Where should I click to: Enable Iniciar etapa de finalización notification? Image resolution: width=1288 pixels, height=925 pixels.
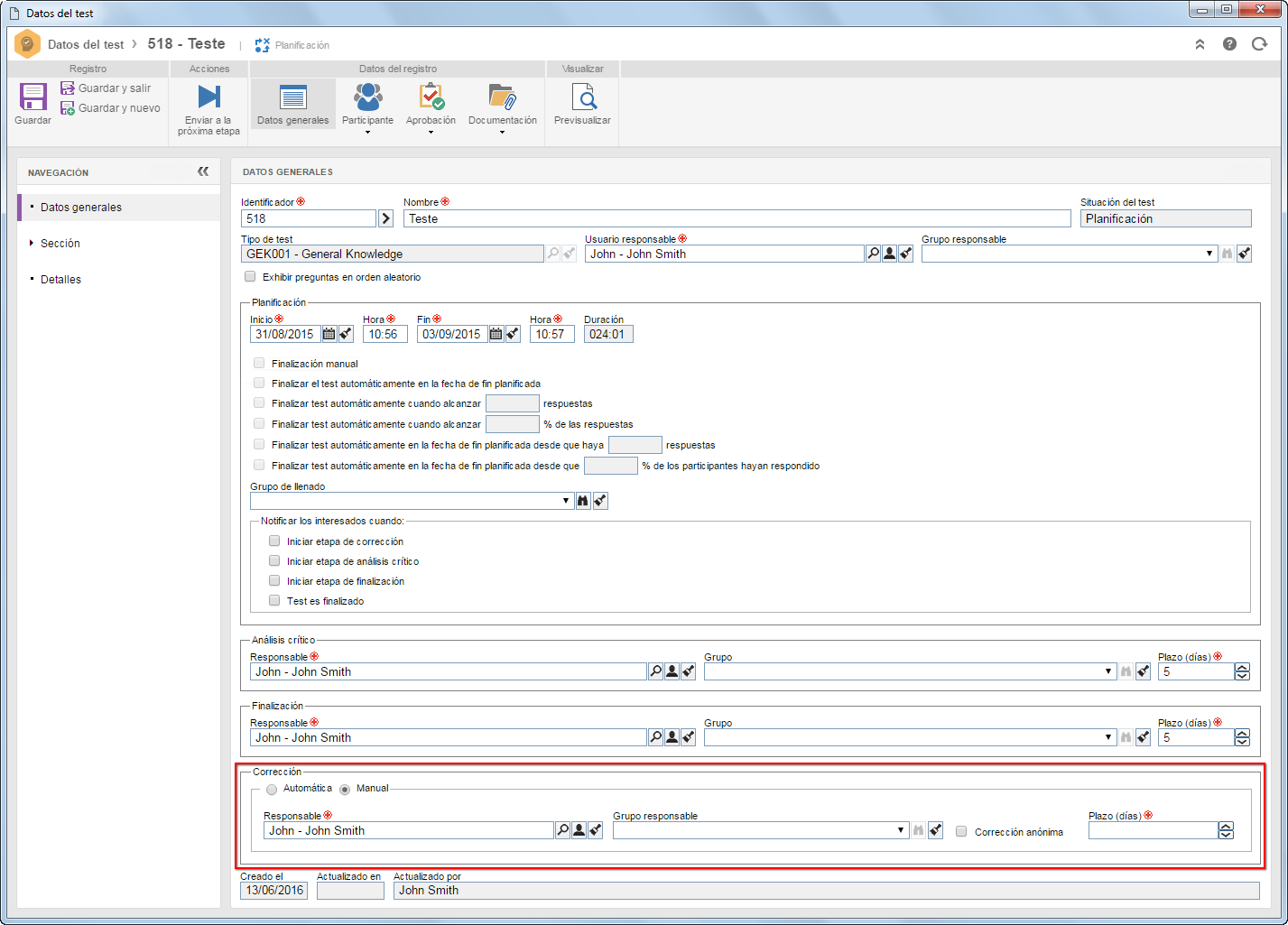coord(274,580)
